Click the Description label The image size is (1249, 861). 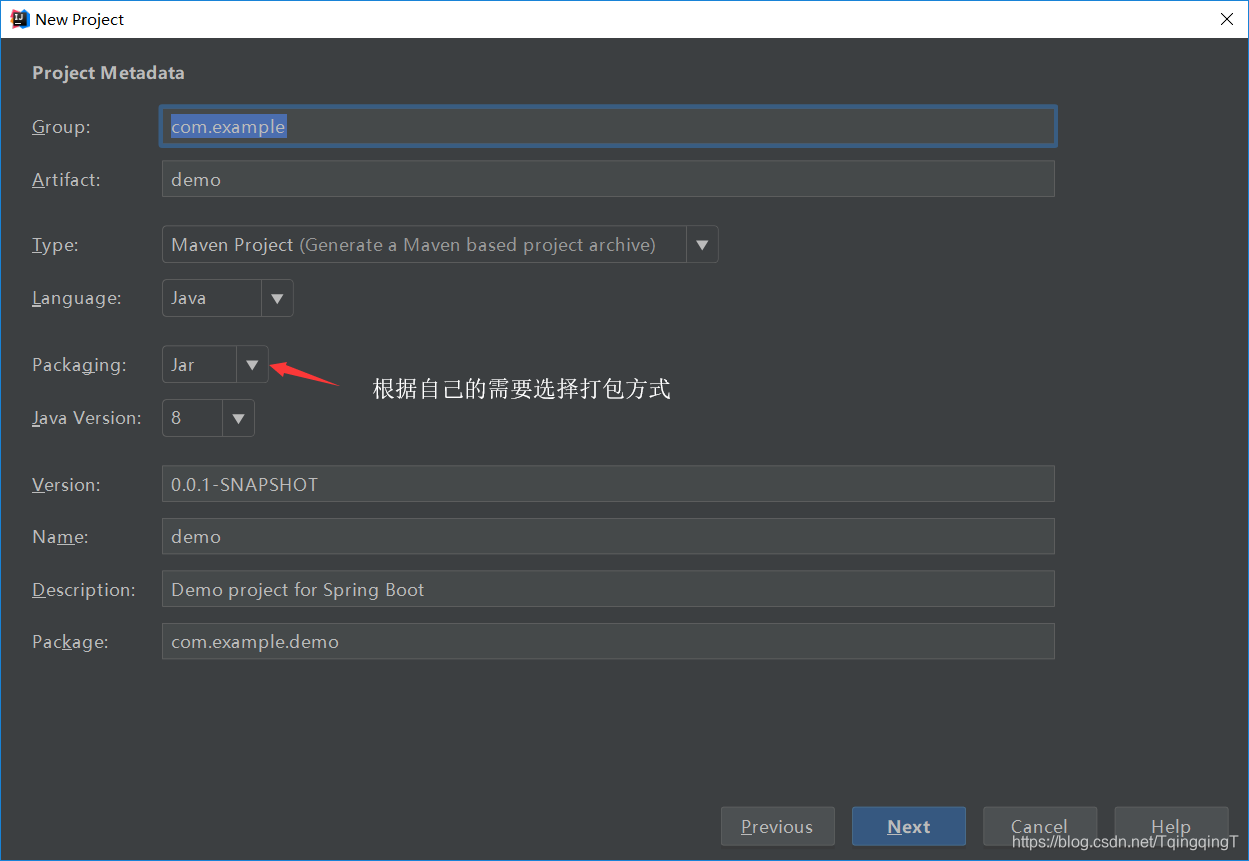(84, 590)
